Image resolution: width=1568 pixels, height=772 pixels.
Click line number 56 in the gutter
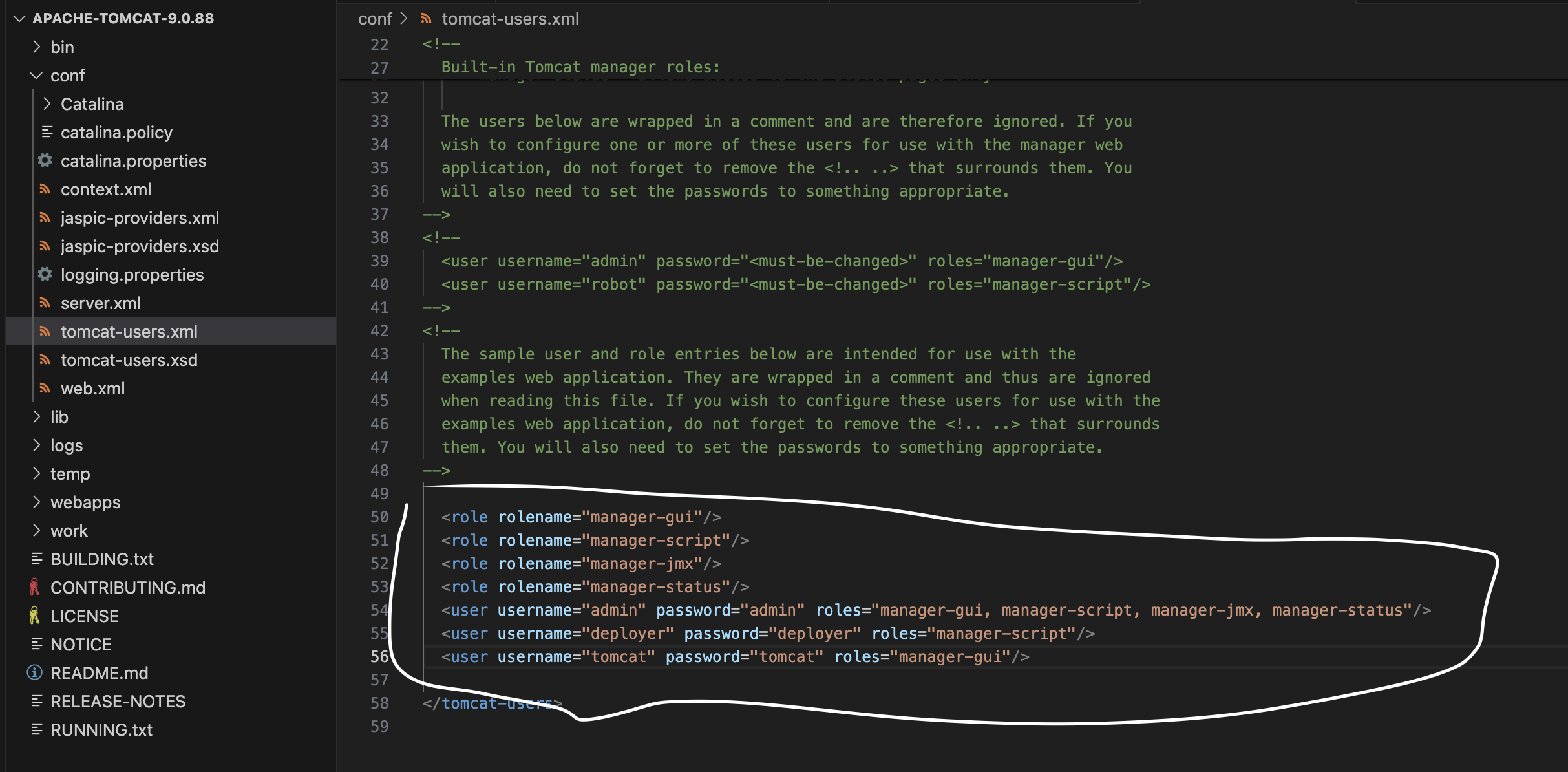(379, 656)
